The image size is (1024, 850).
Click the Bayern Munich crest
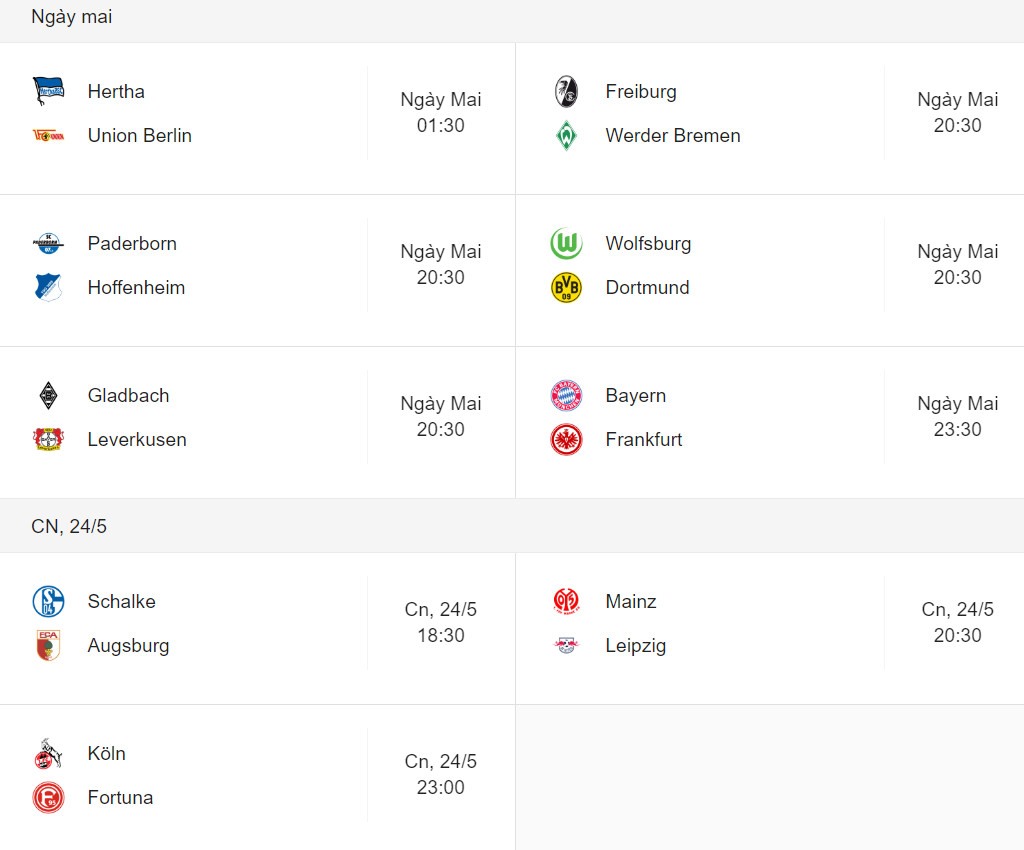tap(566, 396)
